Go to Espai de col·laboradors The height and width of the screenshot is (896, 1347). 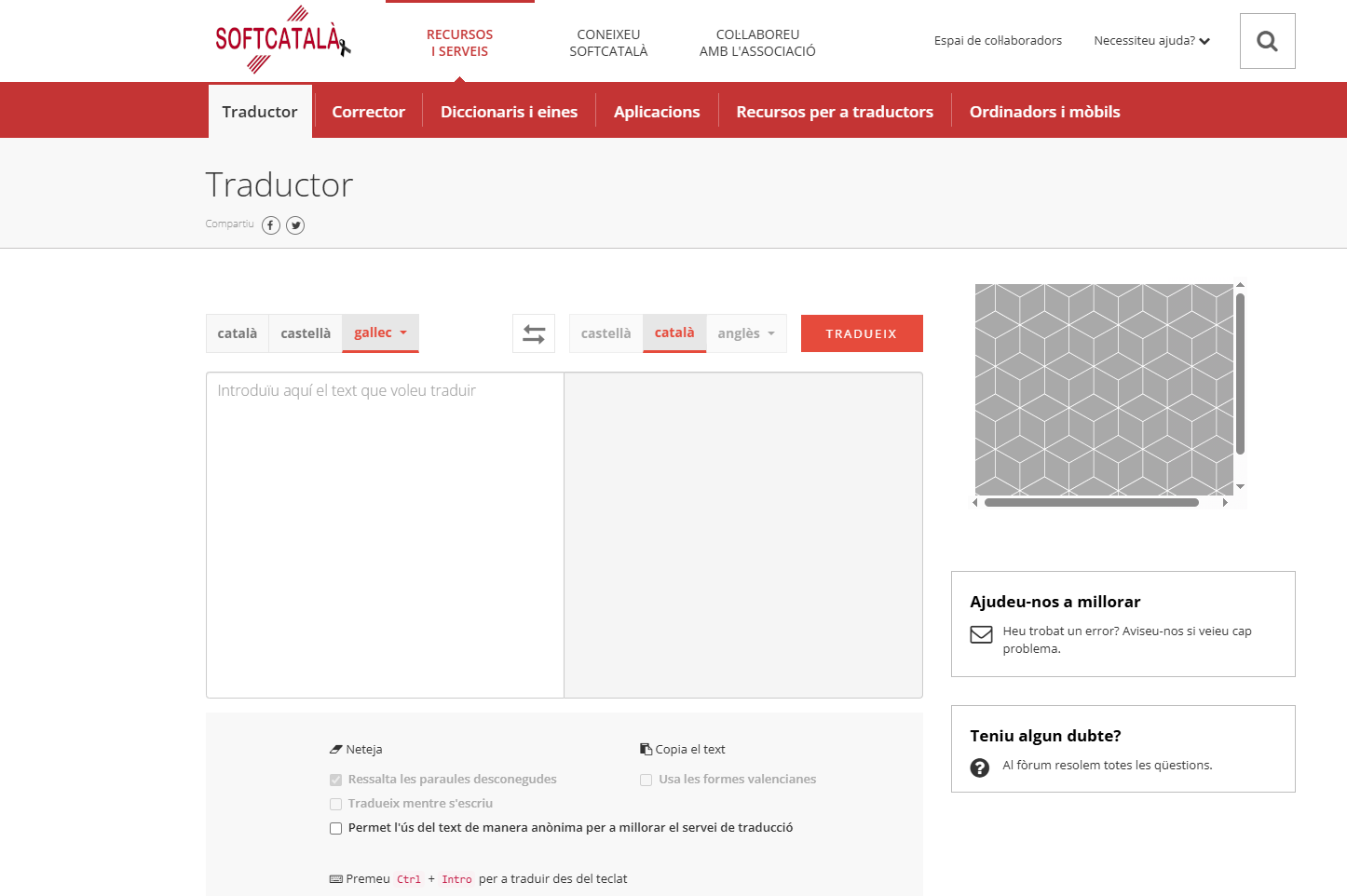tap(998, 40)
